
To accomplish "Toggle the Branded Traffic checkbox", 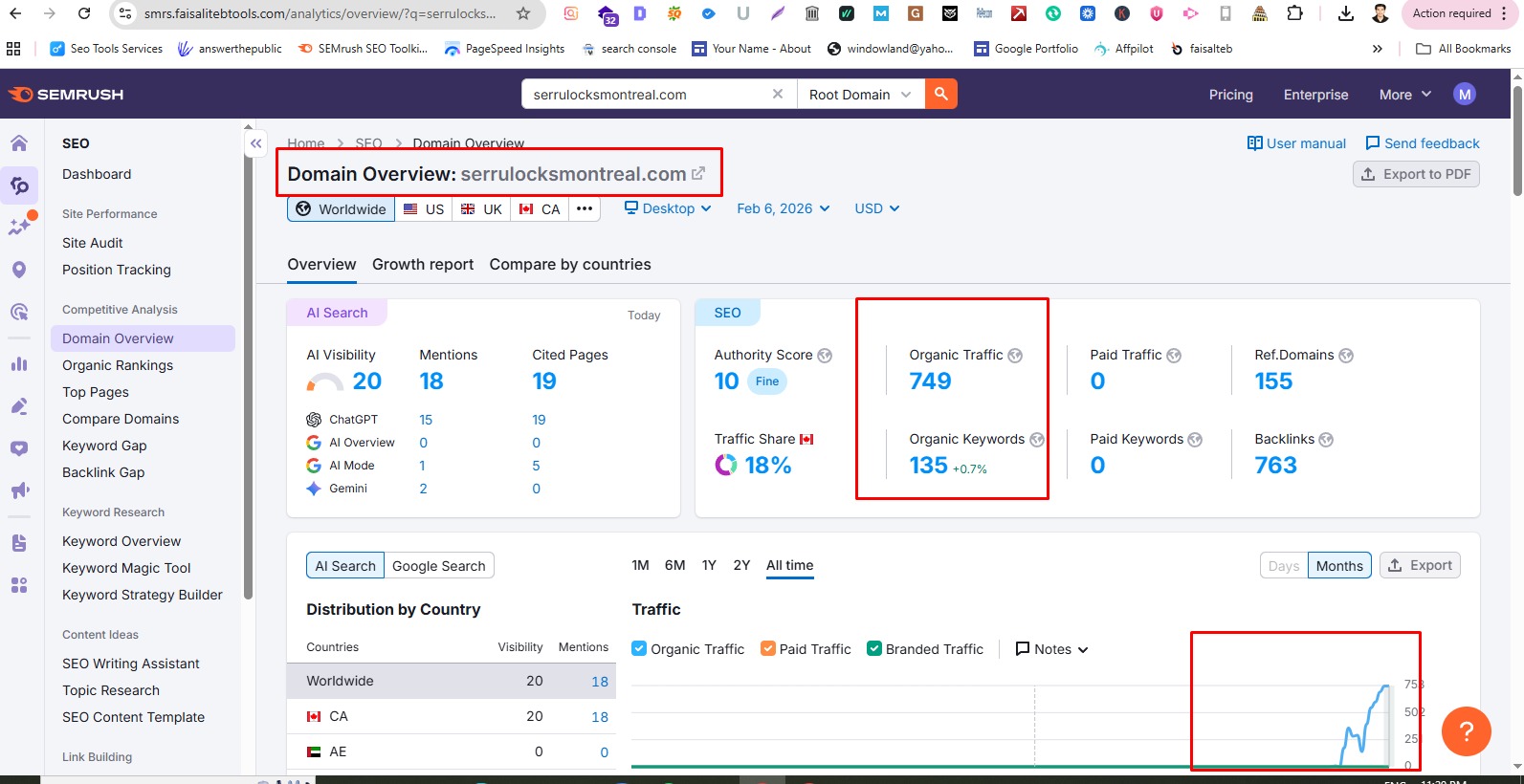I will pos(873,648).
